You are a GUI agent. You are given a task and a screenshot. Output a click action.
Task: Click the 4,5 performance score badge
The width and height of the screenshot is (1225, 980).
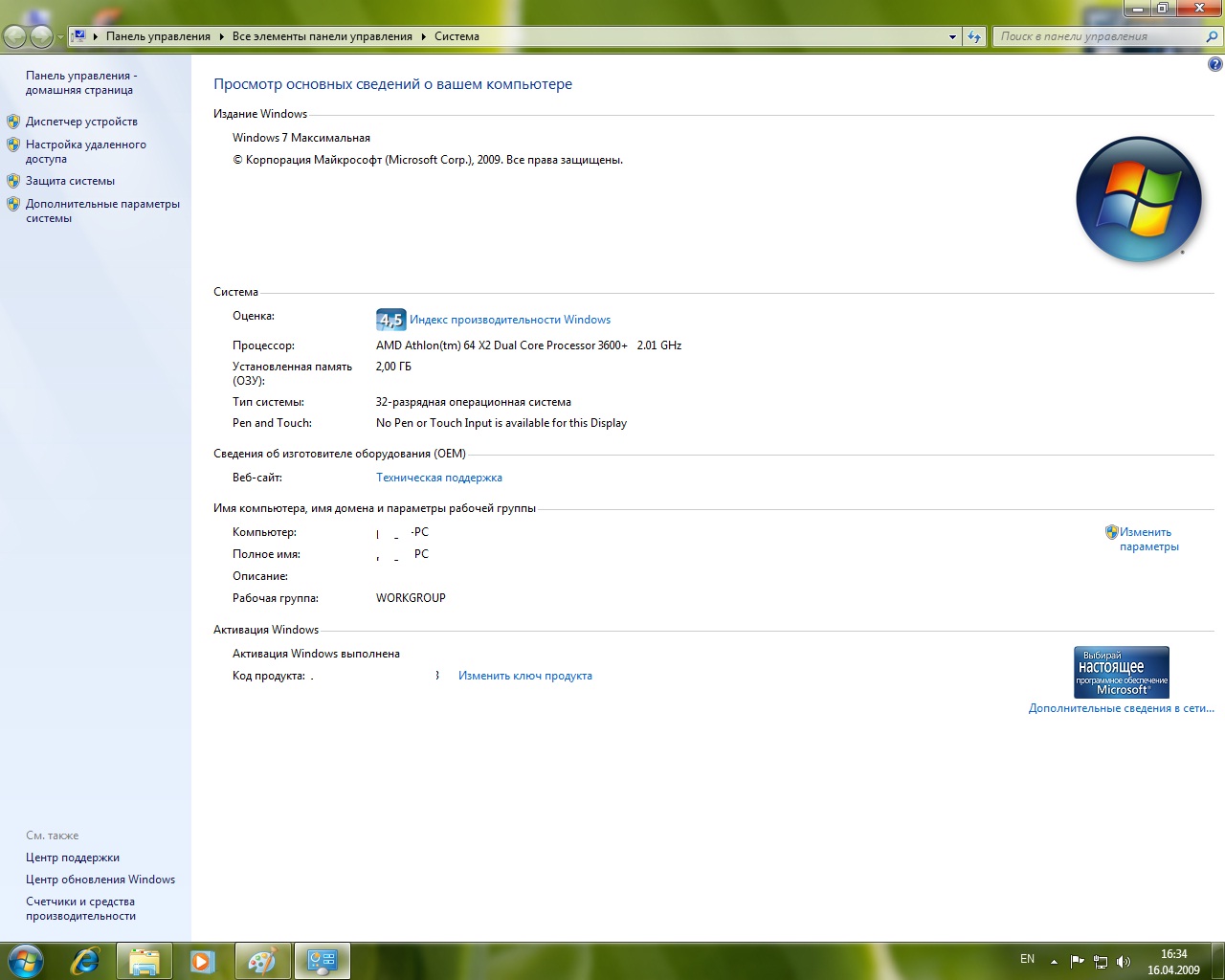pos(391,320)
